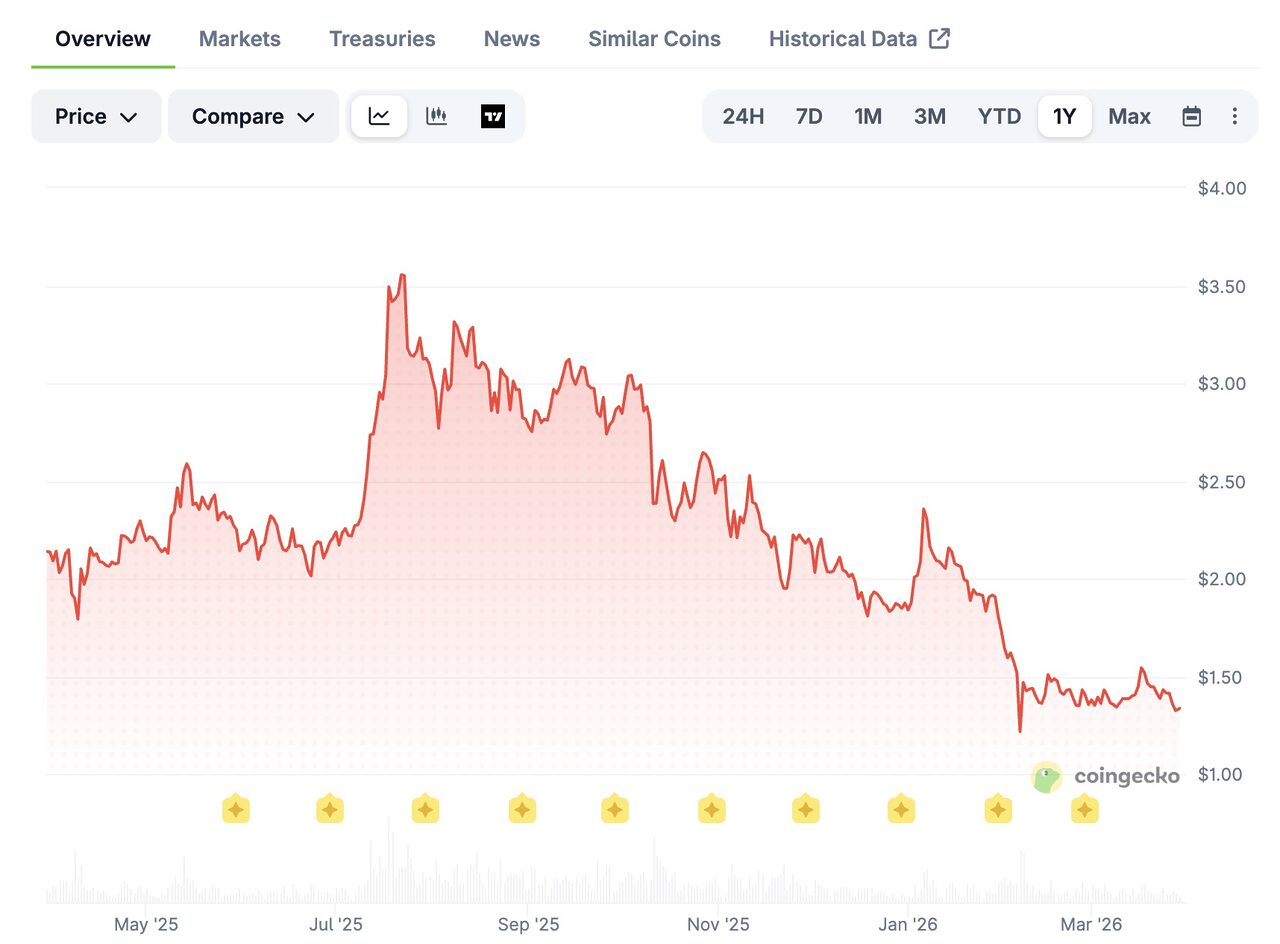Select the 24H time range
1280x944 pixels.
tap(743, 116)
